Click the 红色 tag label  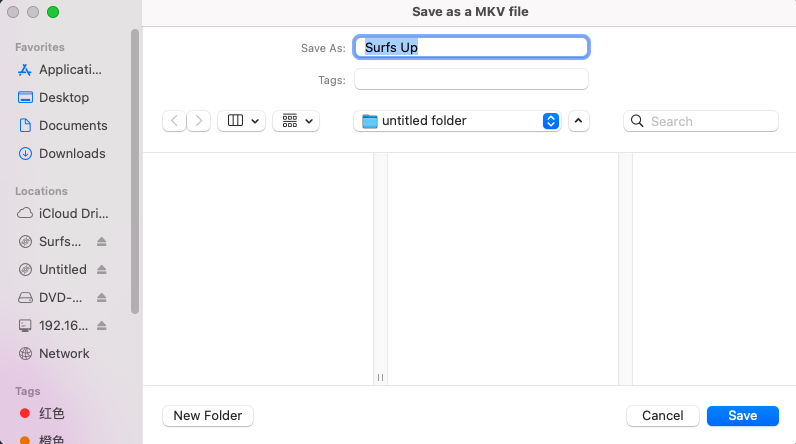[x=52, y=414]
